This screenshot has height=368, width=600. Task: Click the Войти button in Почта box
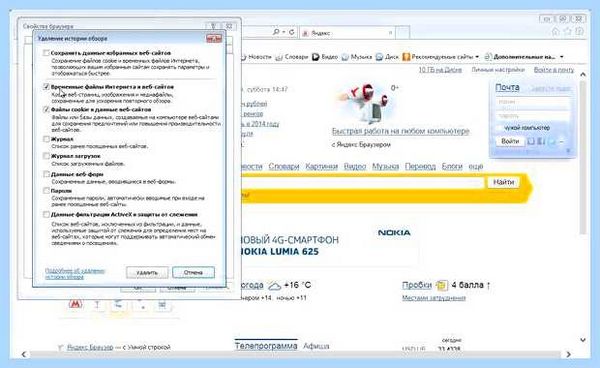(510, 141)
